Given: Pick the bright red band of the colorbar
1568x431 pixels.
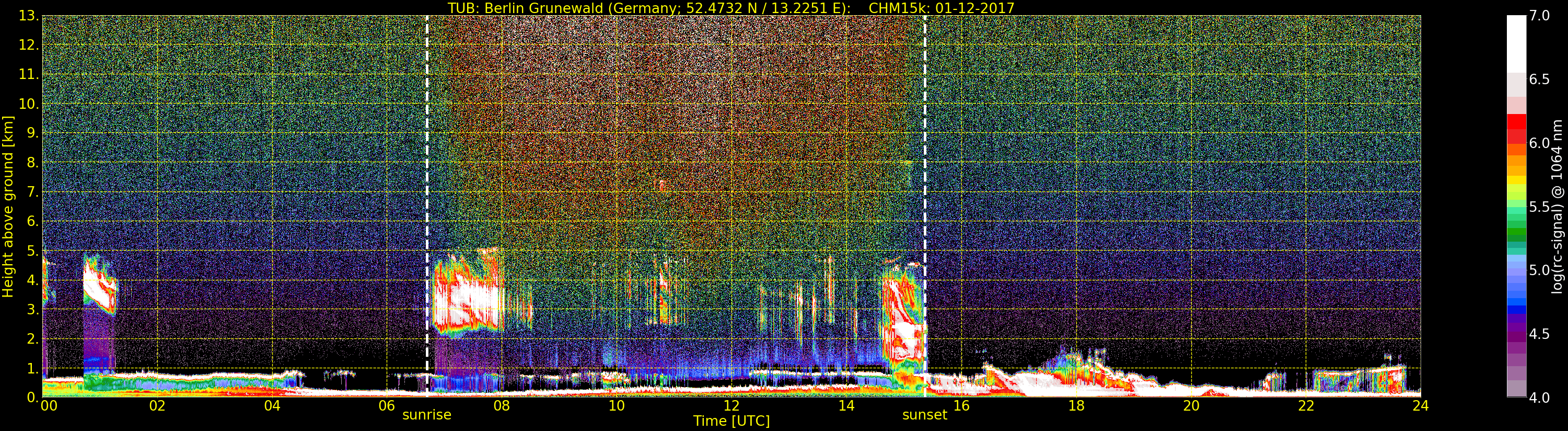Looking at the screenshot, I should [1516, 122].
